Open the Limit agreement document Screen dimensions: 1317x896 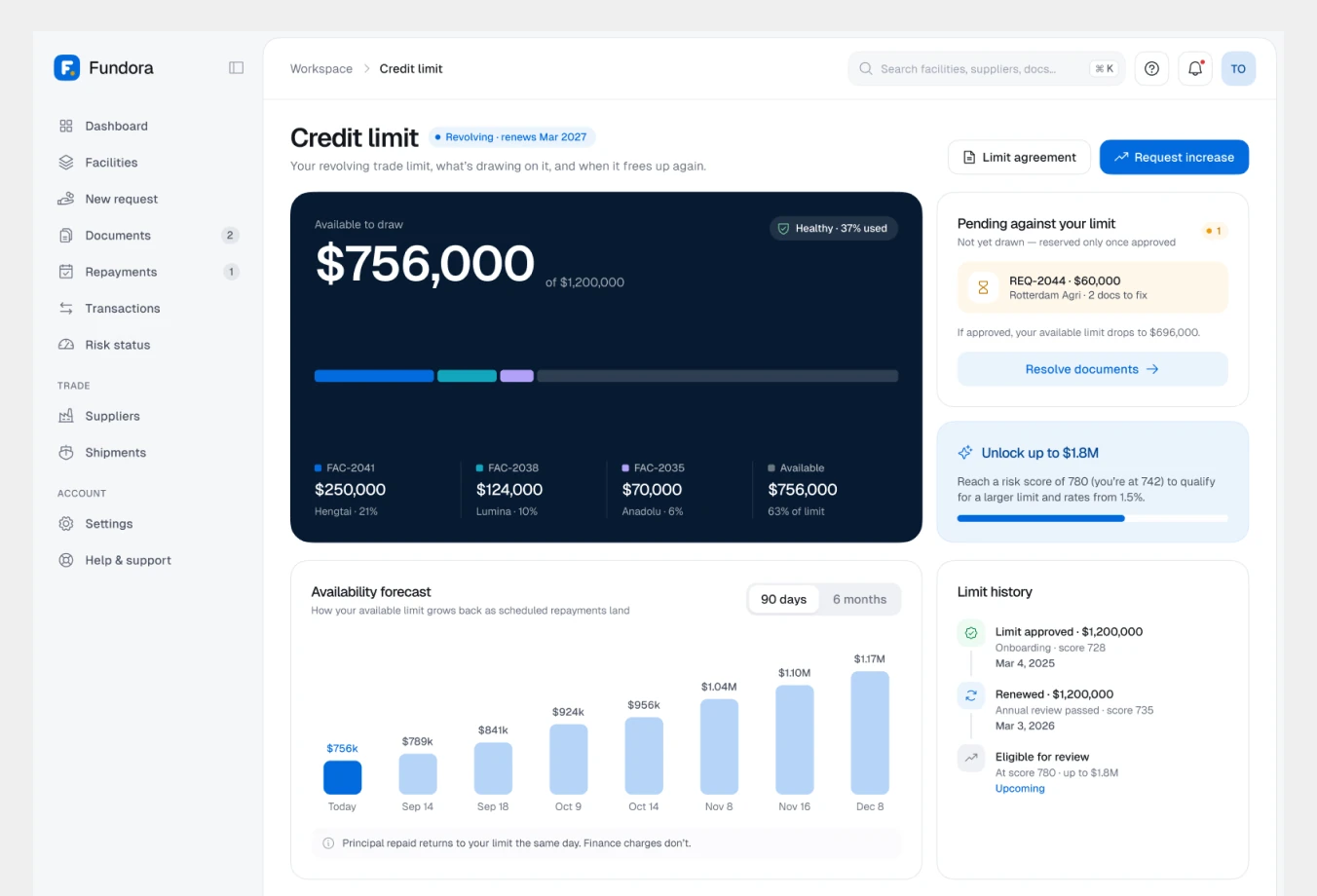pyautogui.click(x=1019, y=158)
